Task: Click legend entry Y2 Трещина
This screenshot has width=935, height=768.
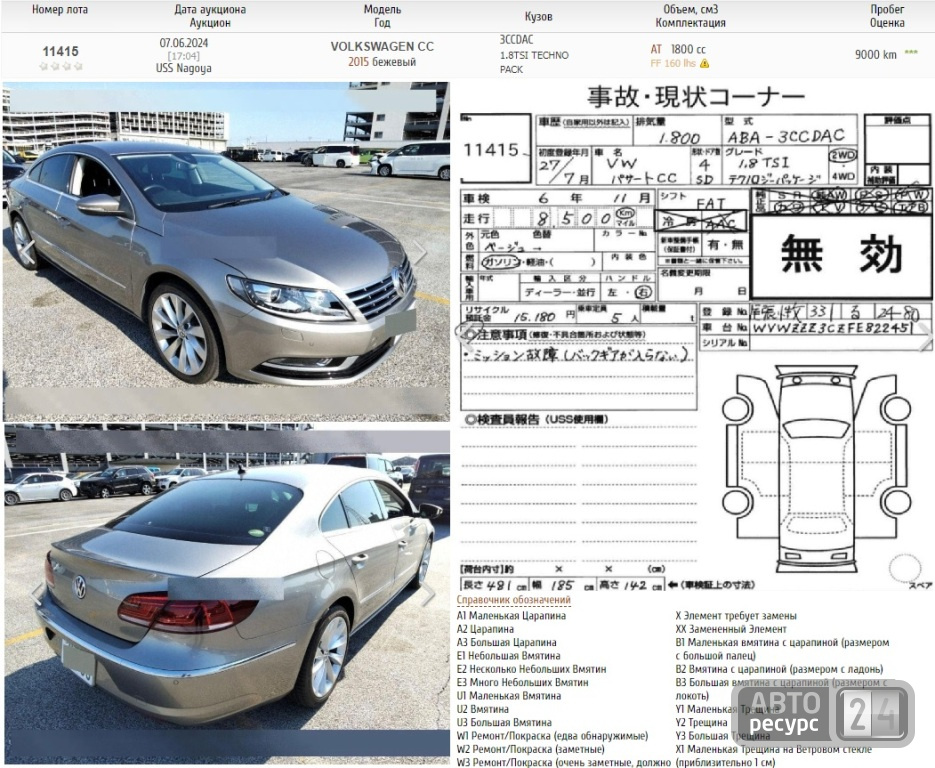Action: click(701, 723)
